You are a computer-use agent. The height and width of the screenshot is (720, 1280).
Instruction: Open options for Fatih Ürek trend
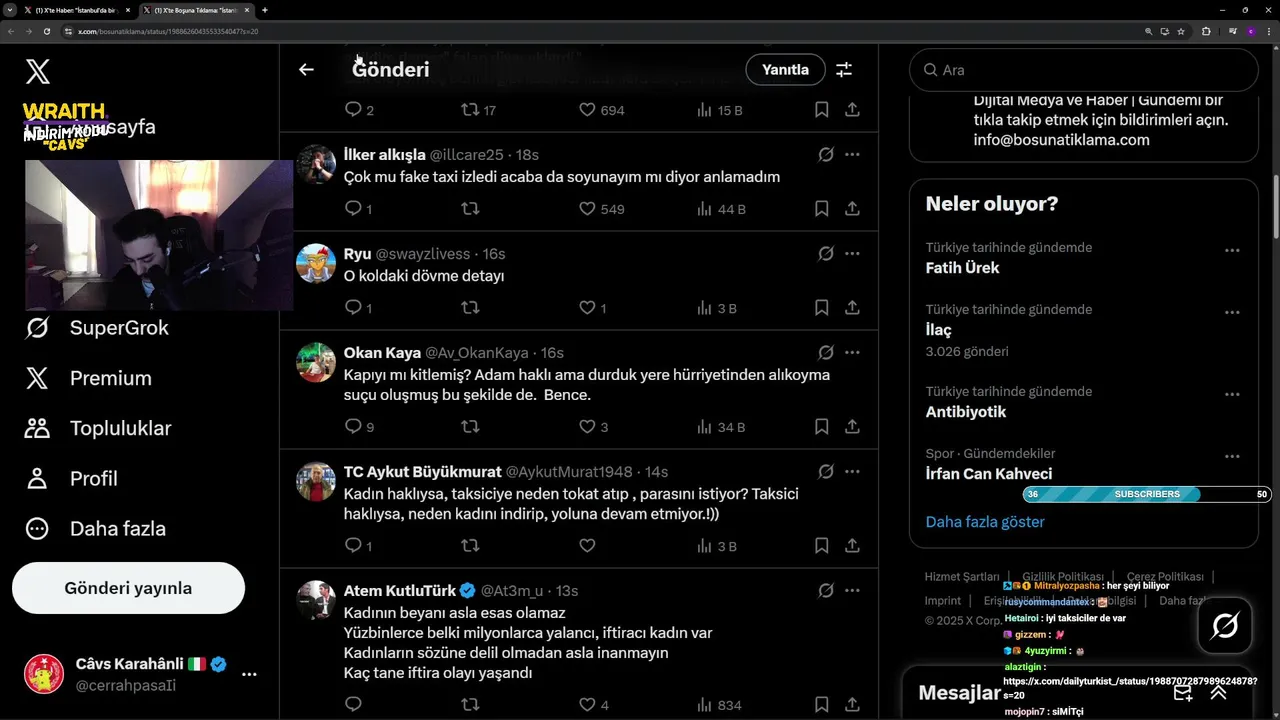(1232, 251)
